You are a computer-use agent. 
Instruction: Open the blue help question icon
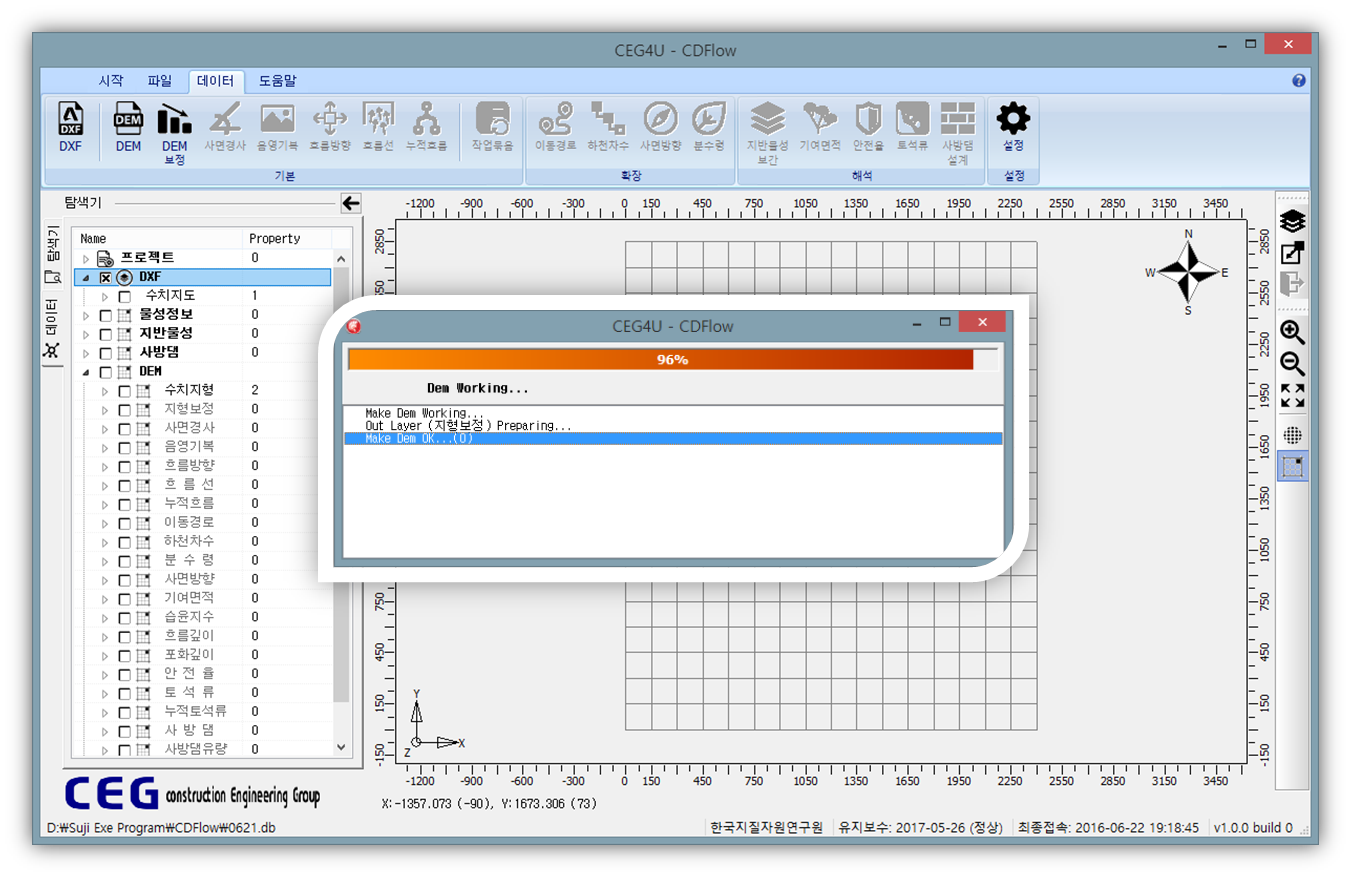click(1299, 81)
